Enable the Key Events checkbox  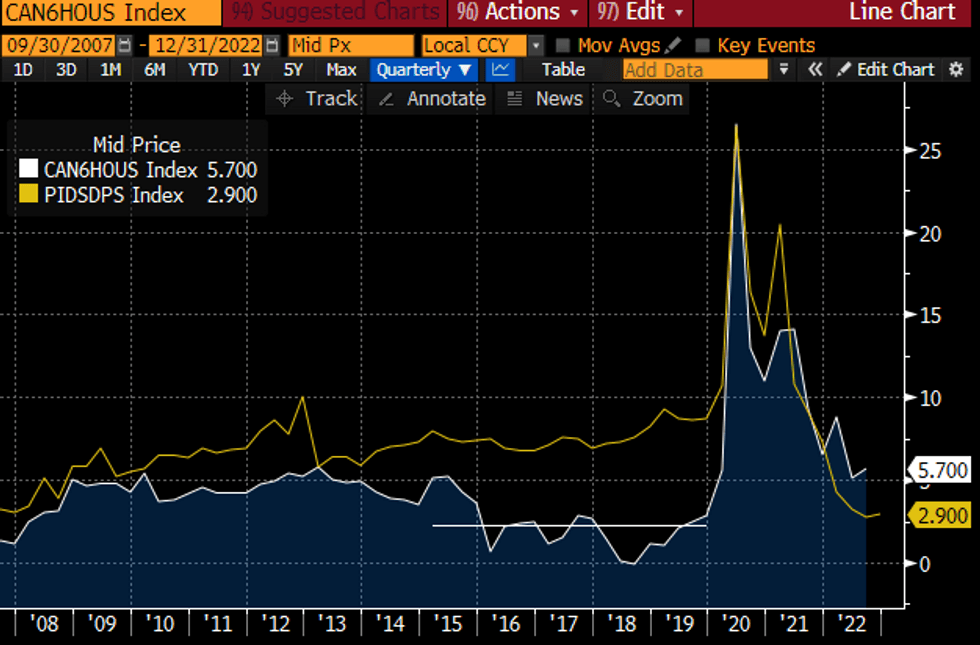pos(702,46)
